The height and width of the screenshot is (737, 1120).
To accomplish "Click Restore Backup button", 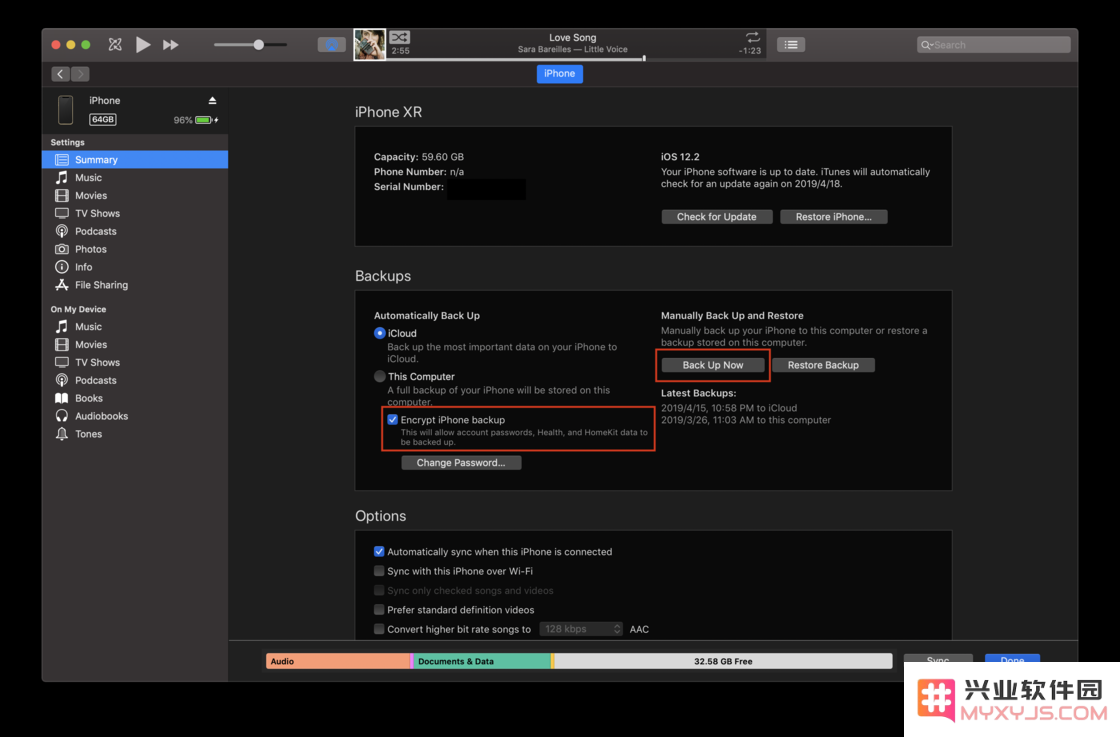I will tap(823, 365).
